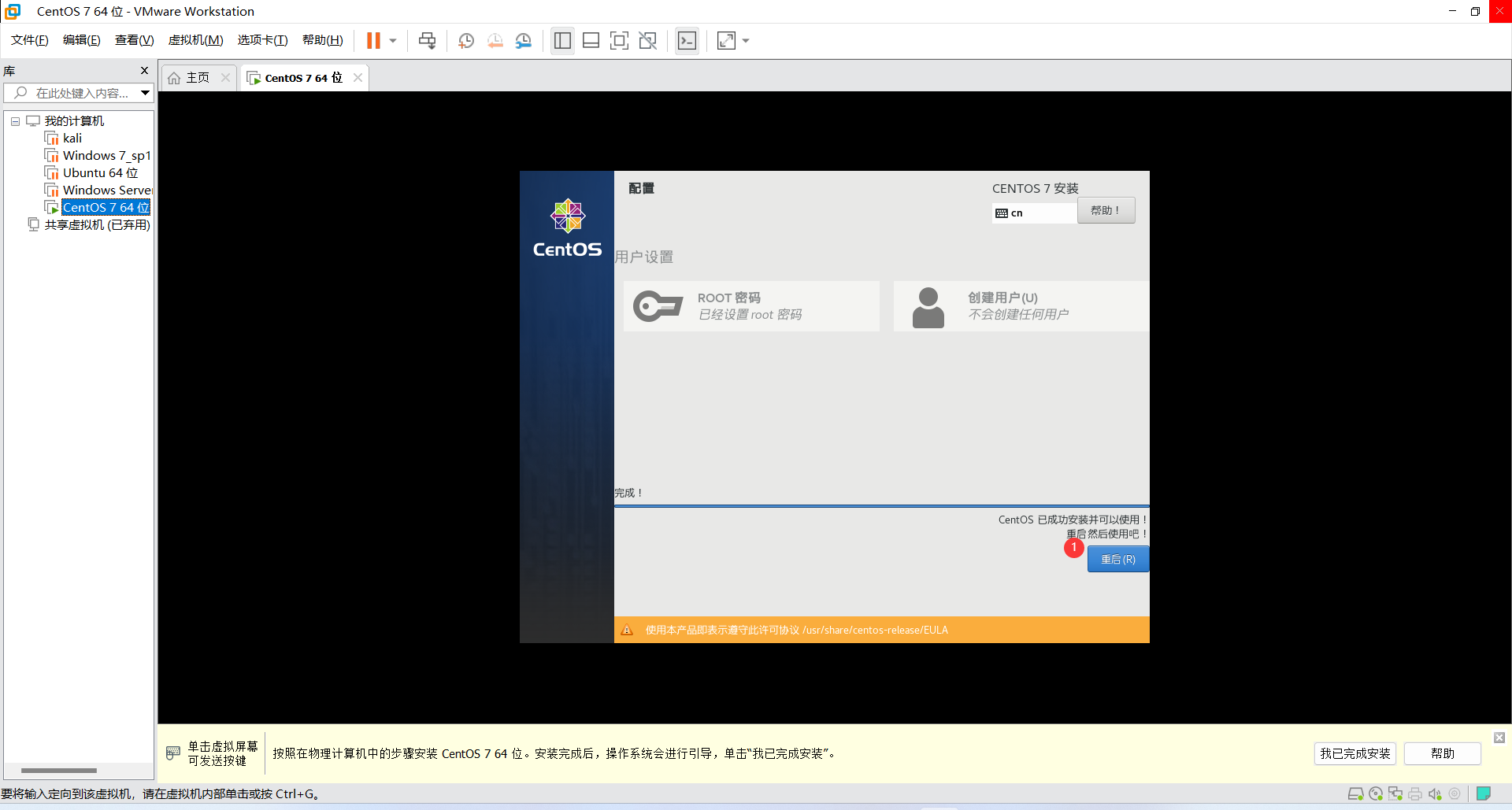Select CentOS 7 64 位 in the library
Screen dimensions: 1512x810
(106, 208)
